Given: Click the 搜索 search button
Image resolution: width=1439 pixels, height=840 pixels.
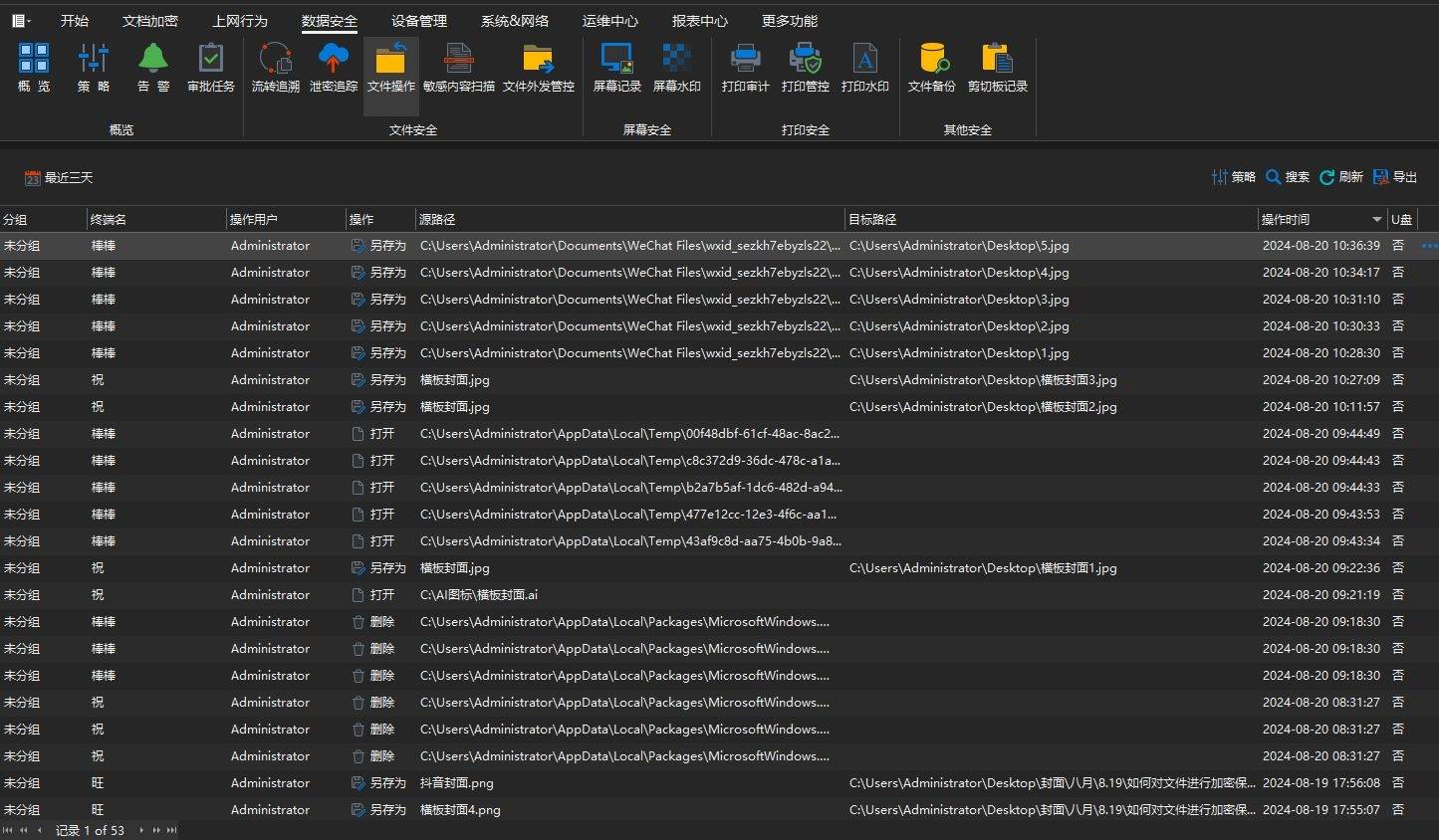Looking at the screenshot, I should click(1287, 177).
